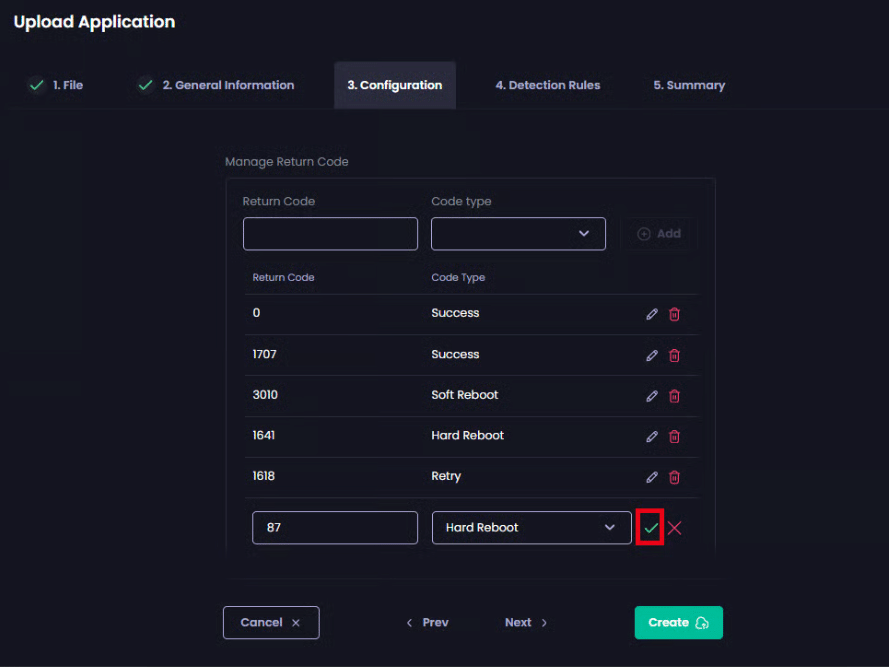Viewport: 889px width, 667px height.
Task: Click the empty Return Code input field
Action: (x=330, y=234)
